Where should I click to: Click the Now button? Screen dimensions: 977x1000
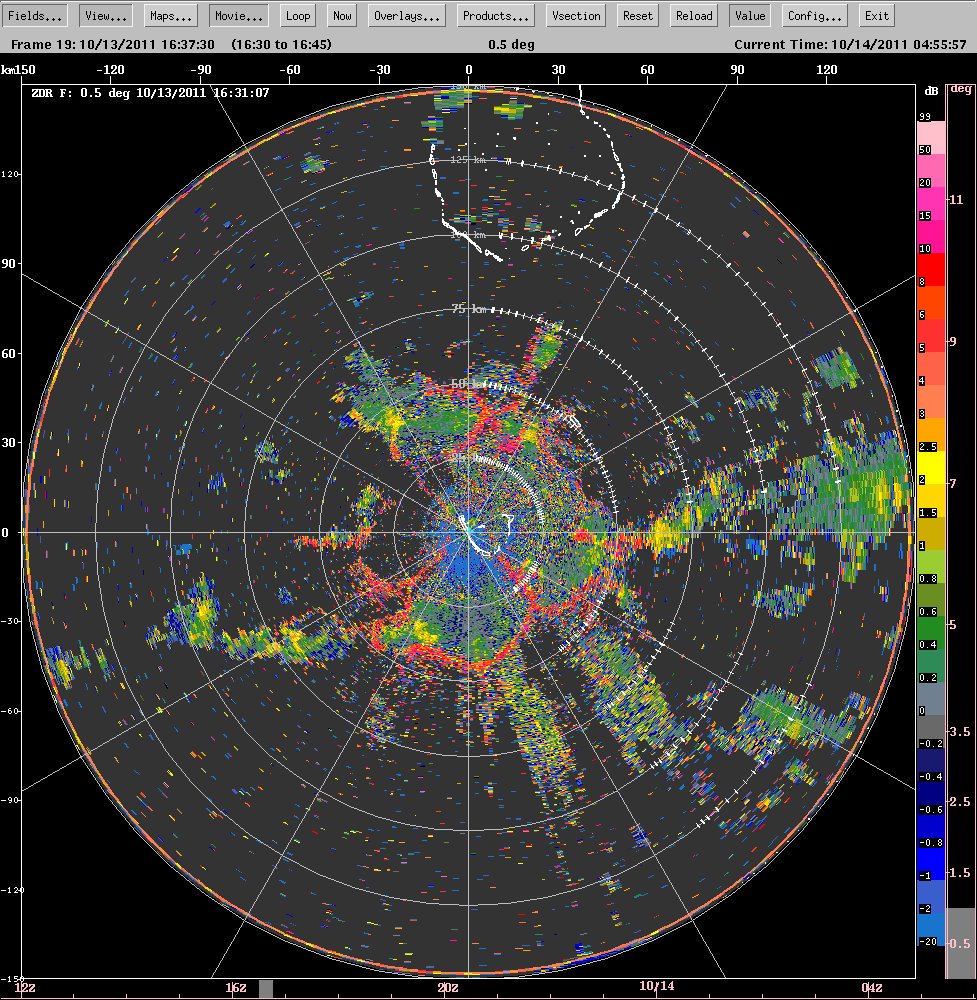click(x=342, y=16)
